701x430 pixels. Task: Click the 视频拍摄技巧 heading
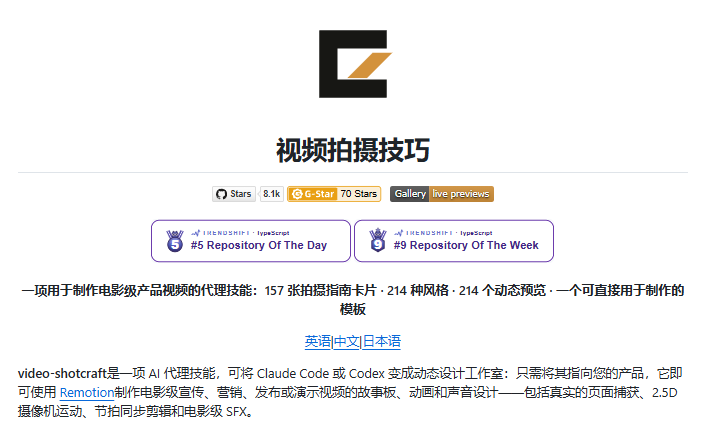pyautogui.click(x=353, y=150)
